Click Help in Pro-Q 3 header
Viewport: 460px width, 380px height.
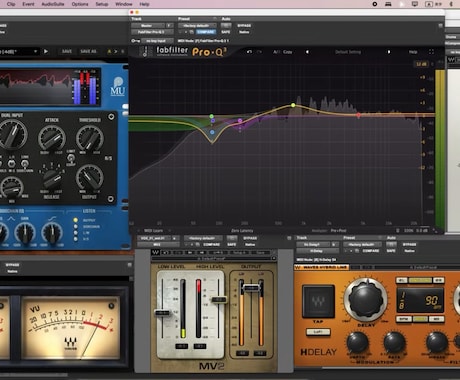point(413,52)
